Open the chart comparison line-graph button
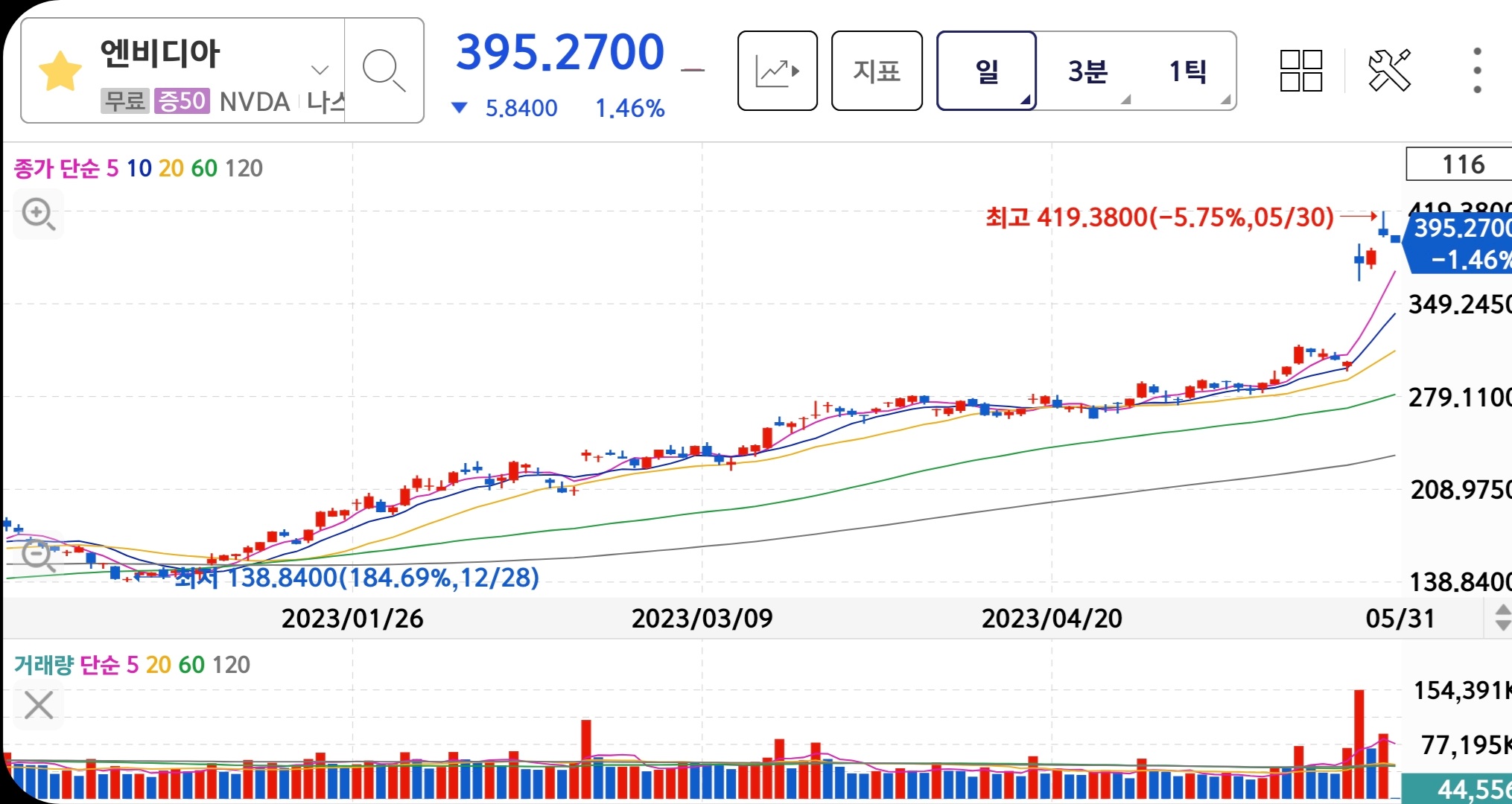Viewport: 1512px width, 804px height. tap(777, 71)
